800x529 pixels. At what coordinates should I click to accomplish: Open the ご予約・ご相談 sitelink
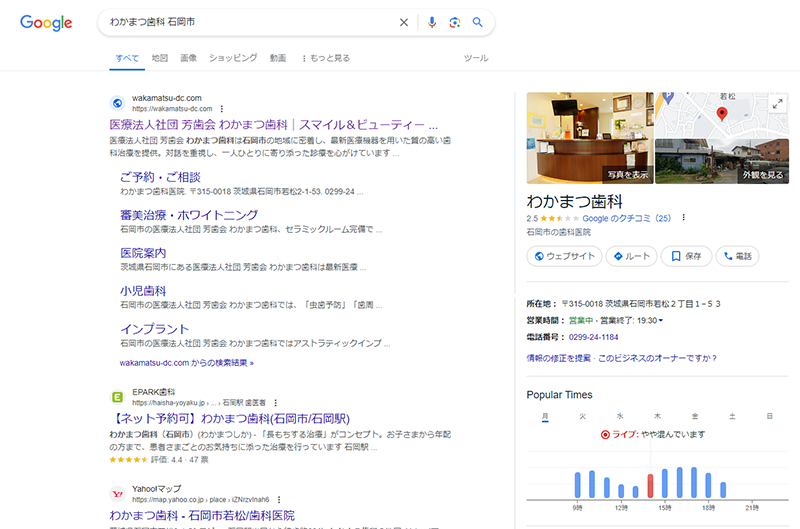(160, 177)
